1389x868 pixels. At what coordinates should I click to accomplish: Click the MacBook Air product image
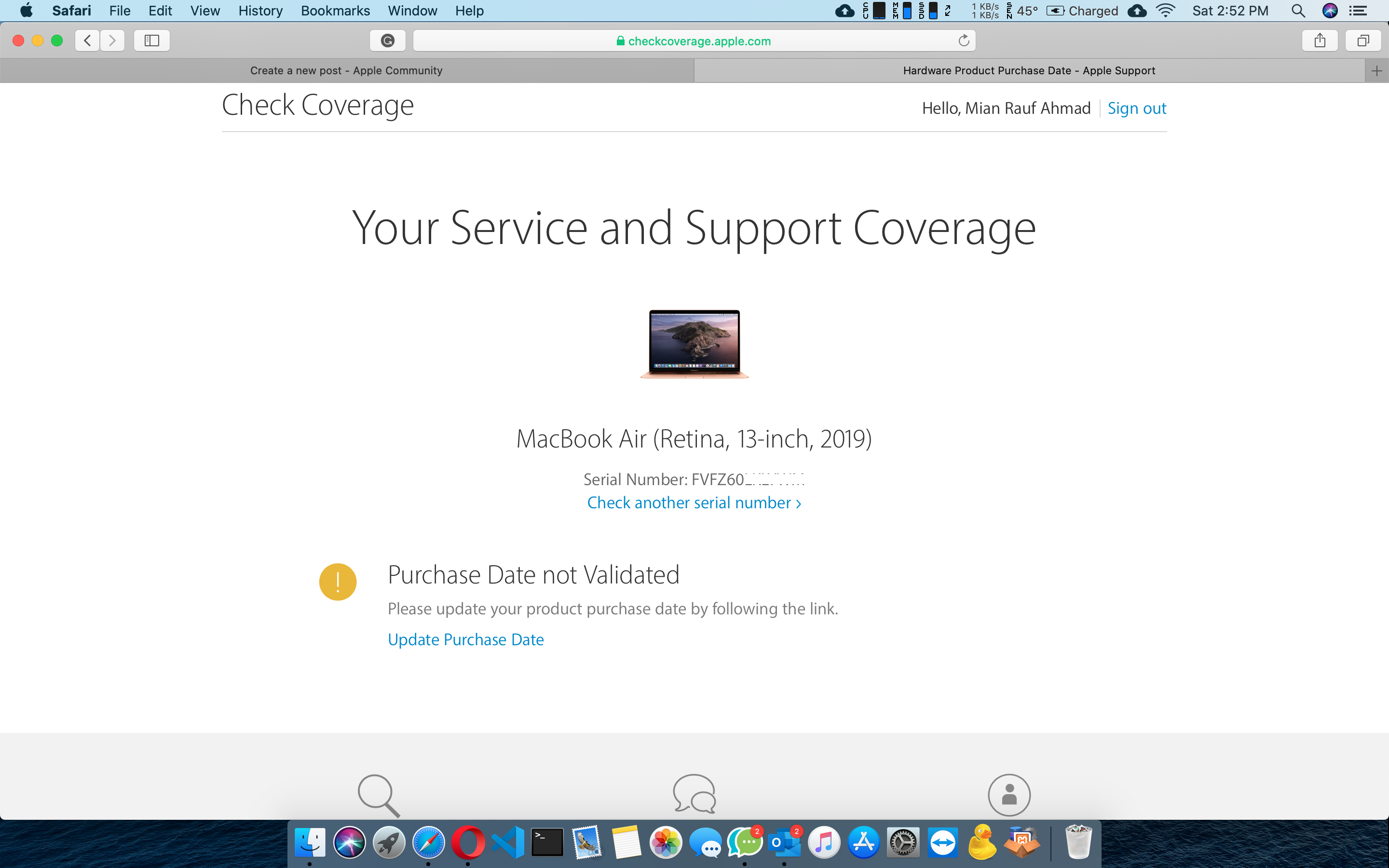[694, 343]
